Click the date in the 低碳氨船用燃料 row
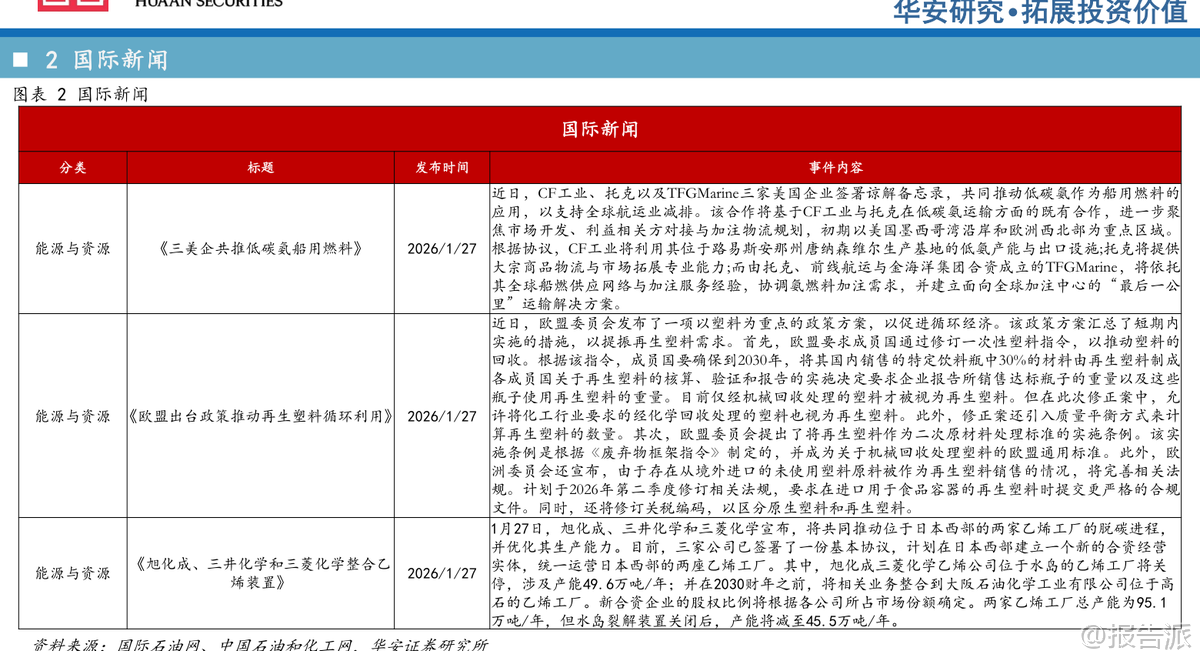 pos(442,248)
